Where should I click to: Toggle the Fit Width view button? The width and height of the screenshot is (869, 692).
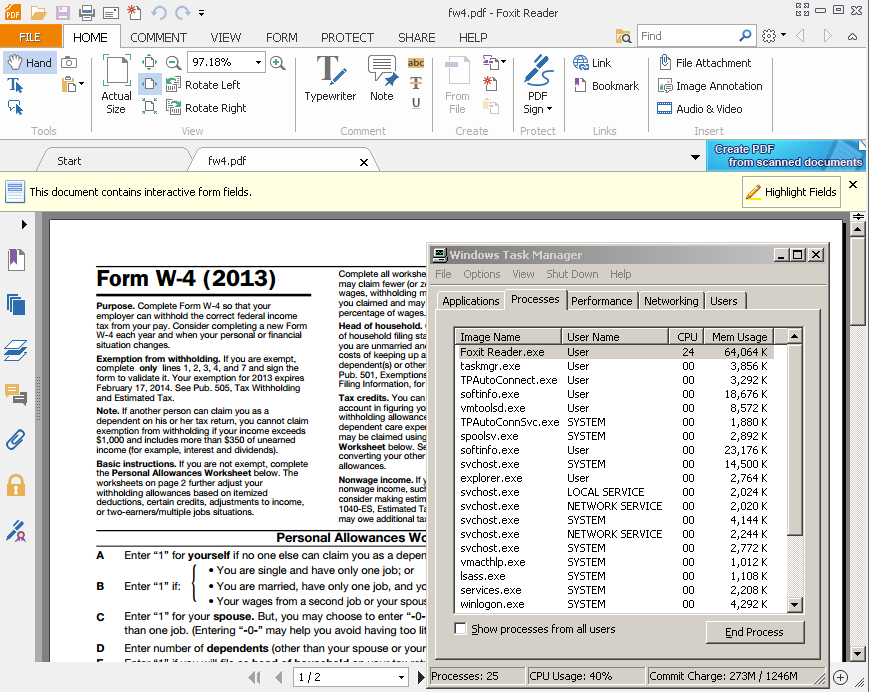(x=150, y=84)
